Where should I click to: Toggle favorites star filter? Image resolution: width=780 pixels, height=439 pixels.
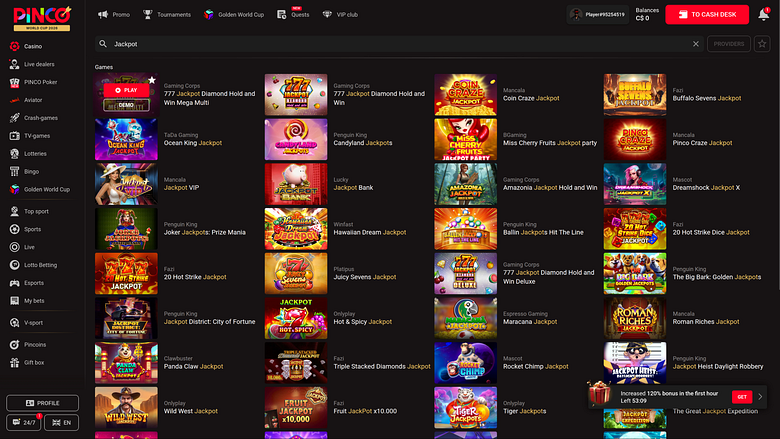pos(762,44)
